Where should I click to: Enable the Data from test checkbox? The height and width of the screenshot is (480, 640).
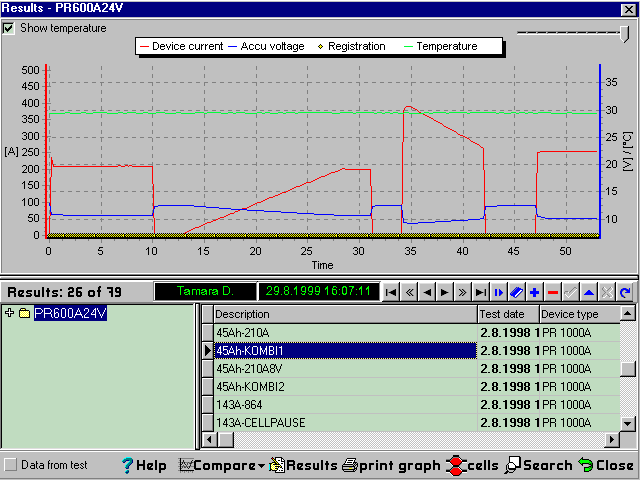click(x=9, y=465)
